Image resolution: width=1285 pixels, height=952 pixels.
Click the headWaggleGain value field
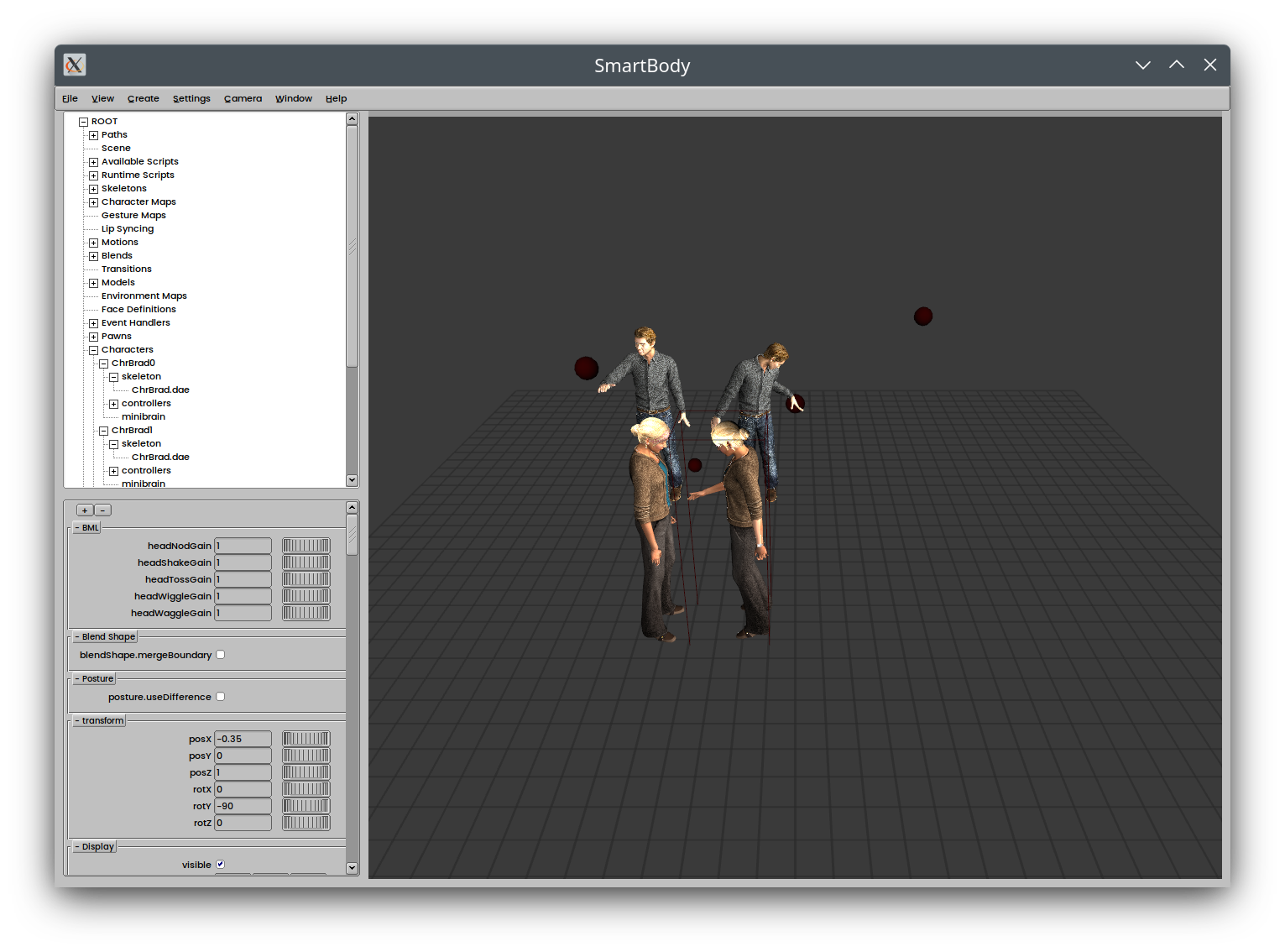pos(243,613)
